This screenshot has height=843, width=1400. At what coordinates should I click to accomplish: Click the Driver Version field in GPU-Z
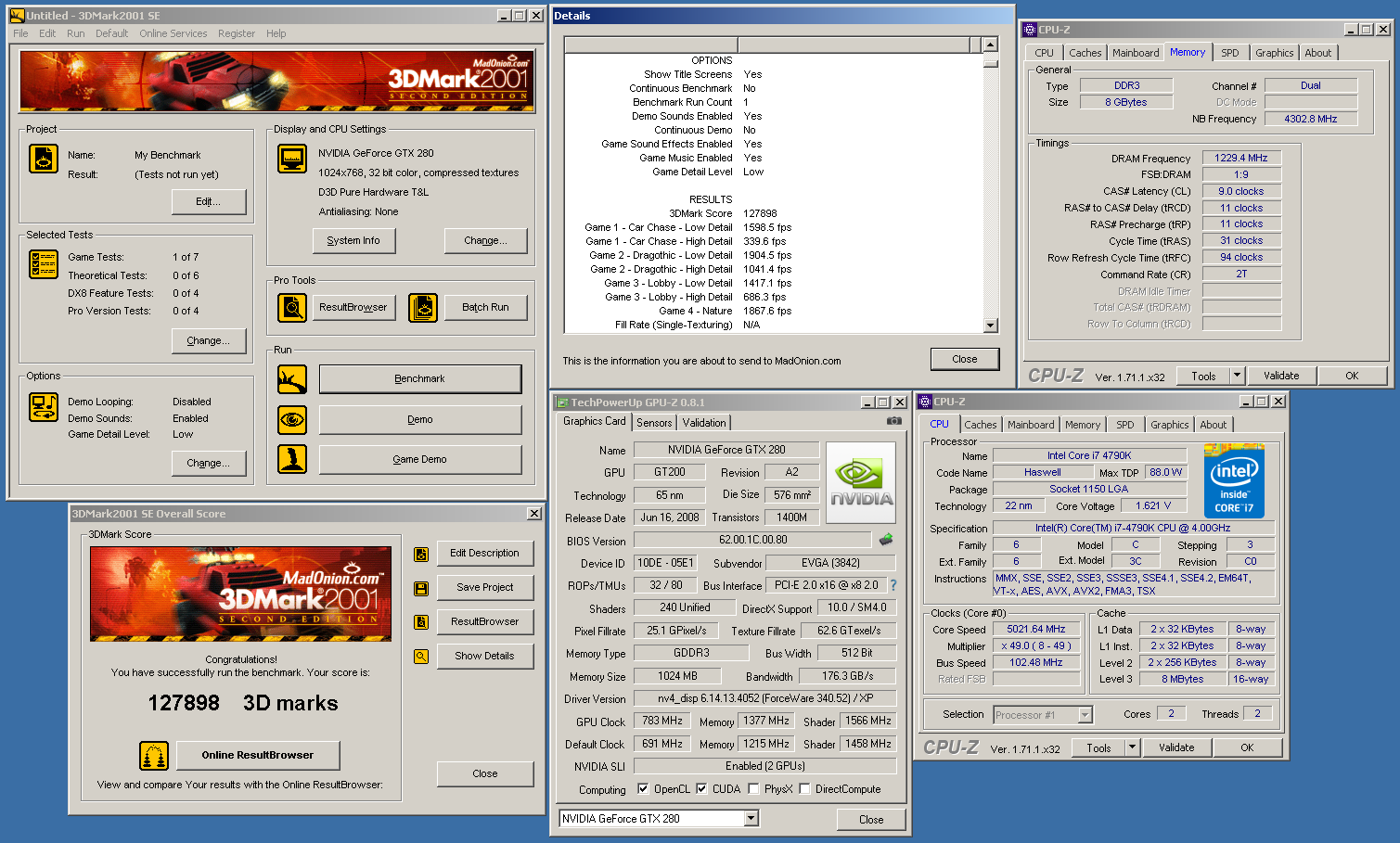[765, 698]
